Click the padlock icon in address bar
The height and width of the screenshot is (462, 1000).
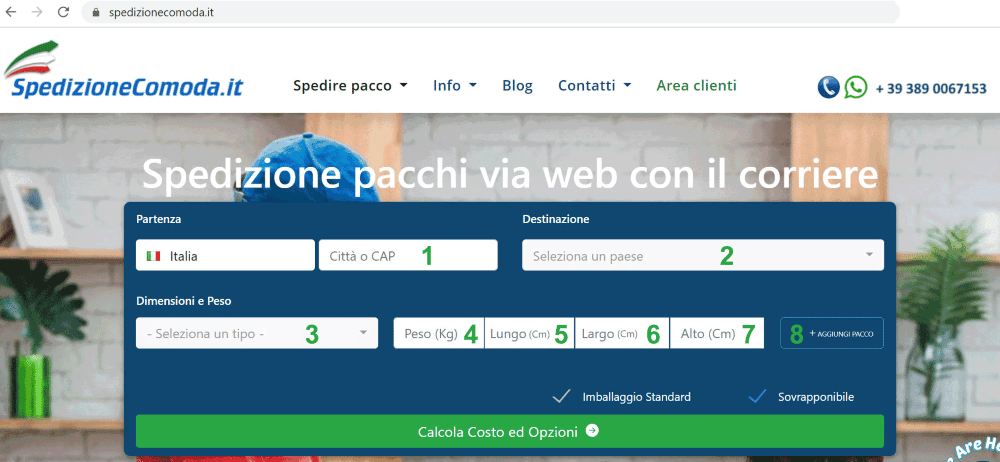coord(96,13)
